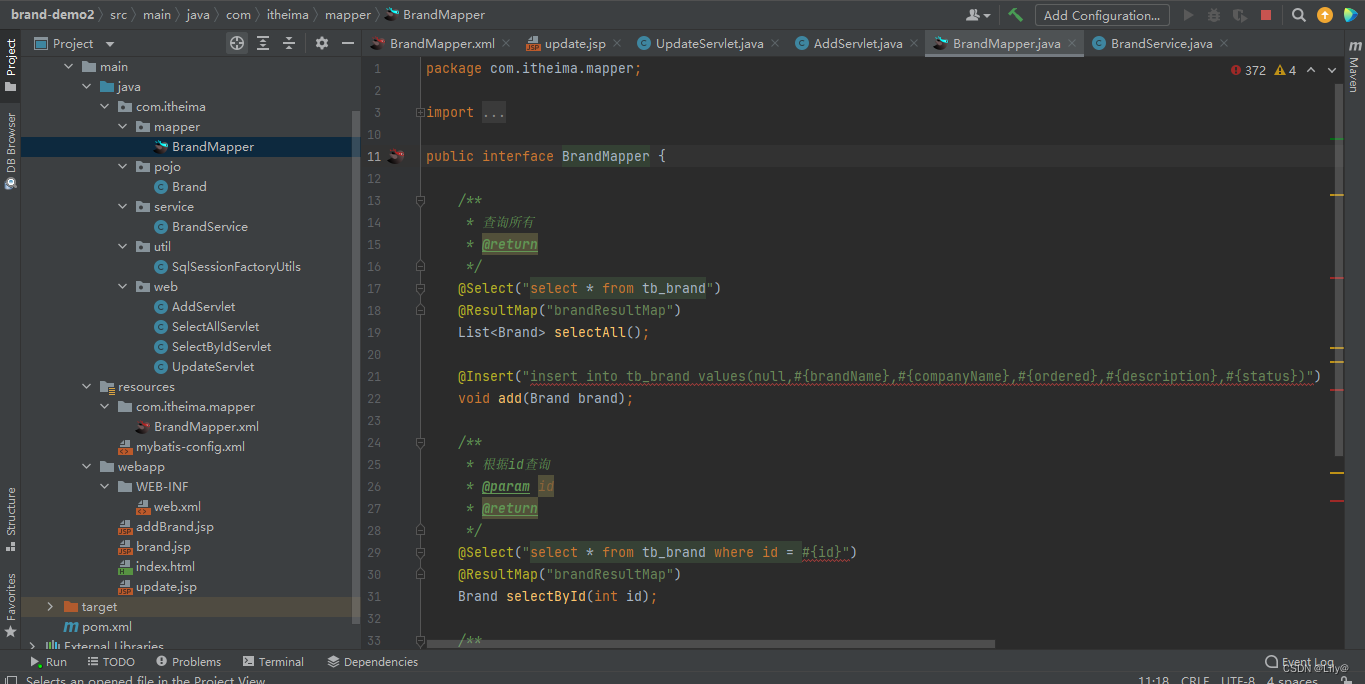Click the horizontal editor scrollbar
Image resolution: width=1365 pixels, height=684 pixels.
[x=710, y=644]
